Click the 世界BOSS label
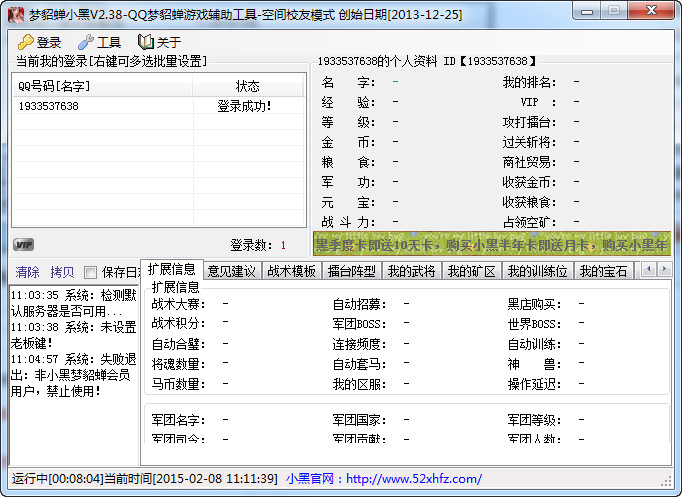The image size is (682, 497). pos(534,324)
